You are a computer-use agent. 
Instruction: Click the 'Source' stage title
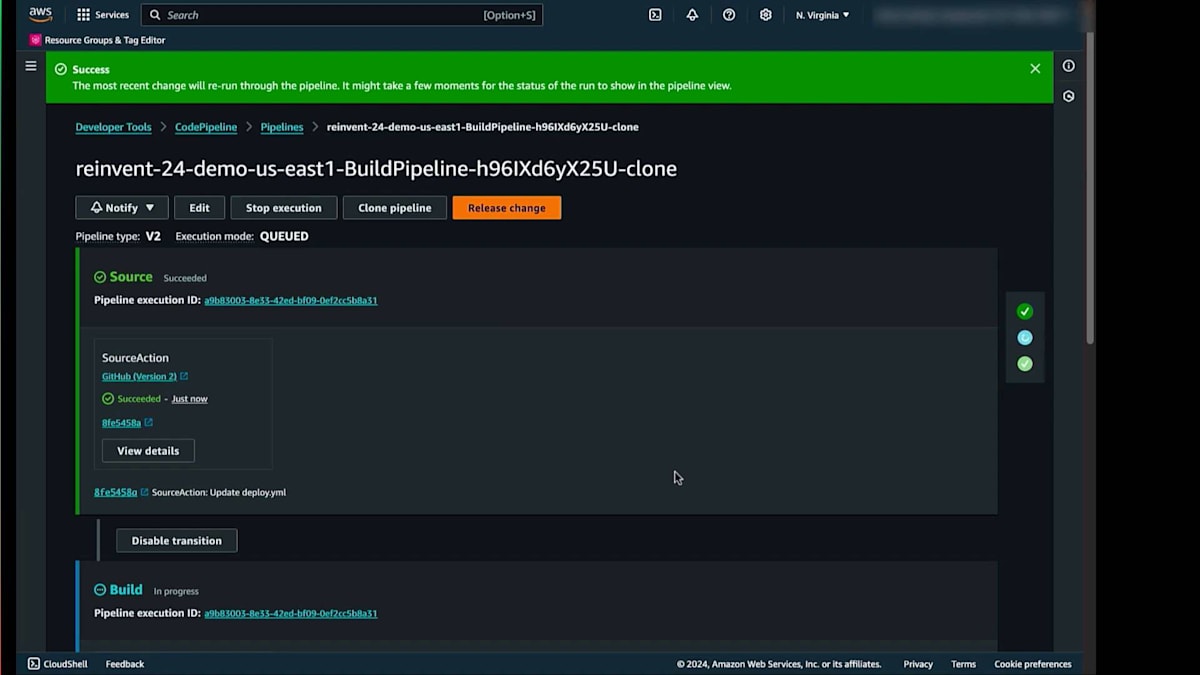tap(131, 277)
